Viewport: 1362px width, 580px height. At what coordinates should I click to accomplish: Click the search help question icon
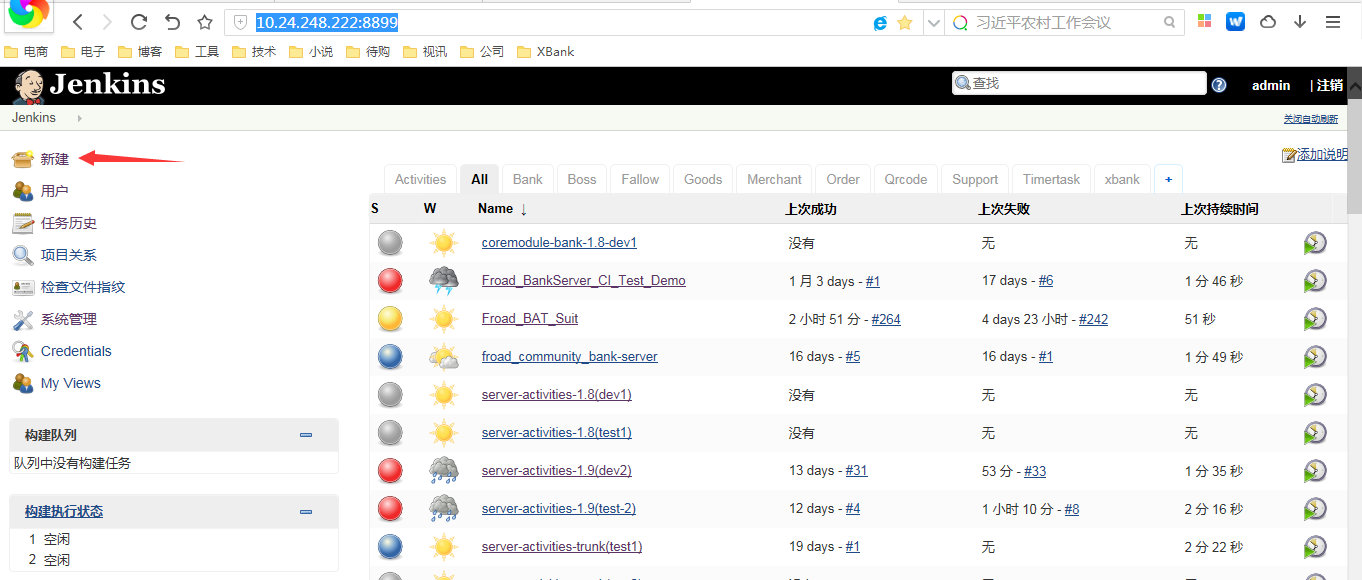point(1219,85)
